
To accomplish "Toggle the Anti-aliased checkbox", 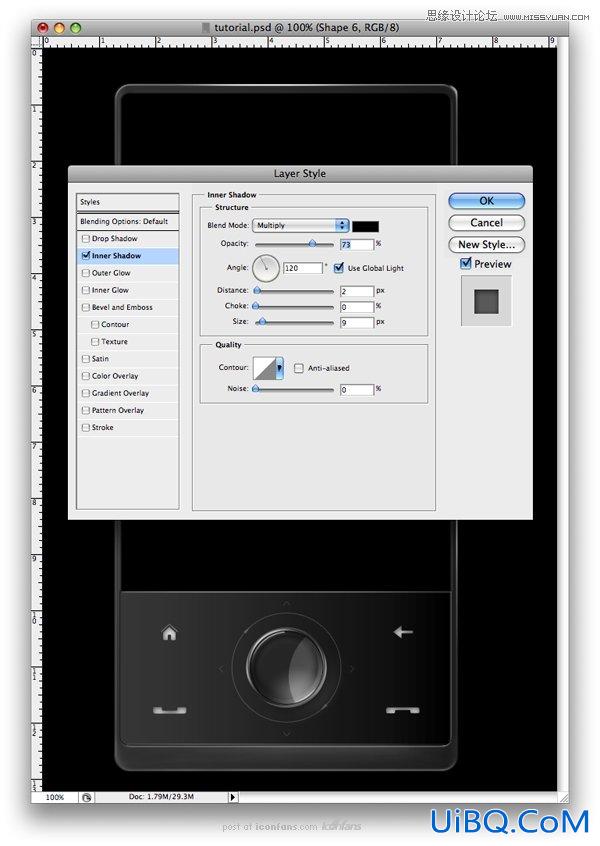I will 298,368.
